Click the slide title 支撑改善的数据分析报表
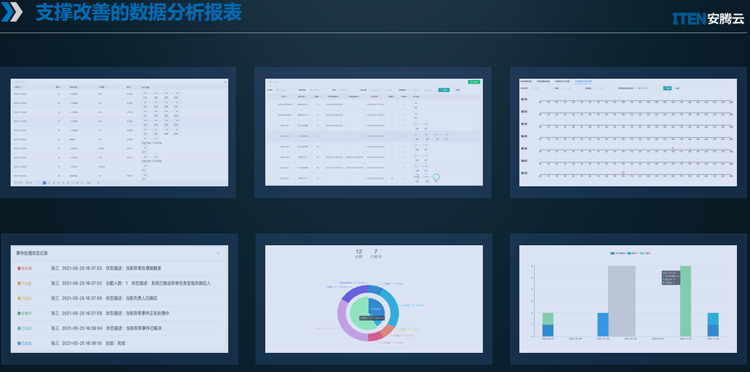This screenshot has width=750, height=372. point(139,12)
